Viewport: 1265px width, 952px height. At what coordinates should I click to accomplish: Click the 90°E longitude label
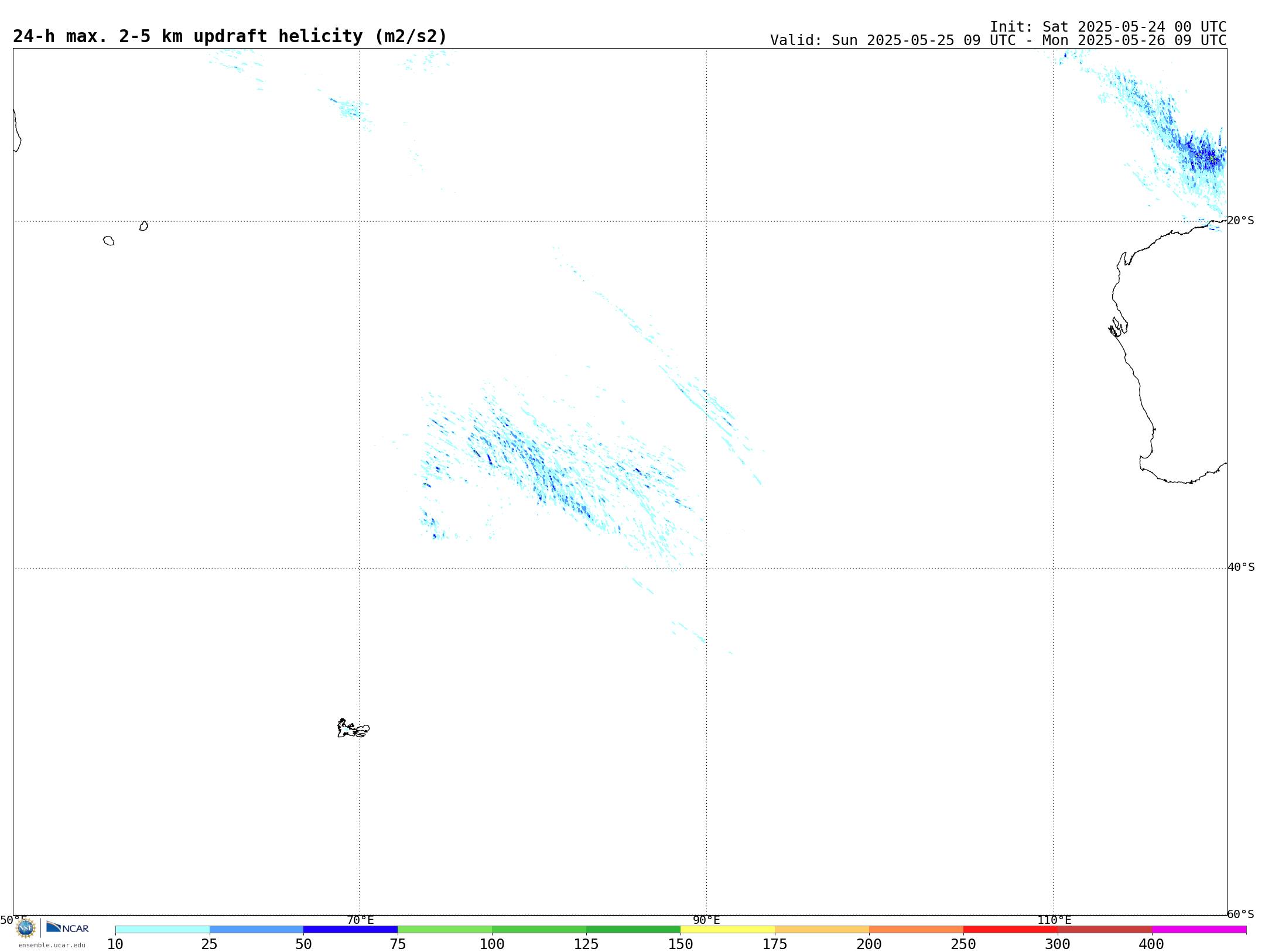click(706, 920)
